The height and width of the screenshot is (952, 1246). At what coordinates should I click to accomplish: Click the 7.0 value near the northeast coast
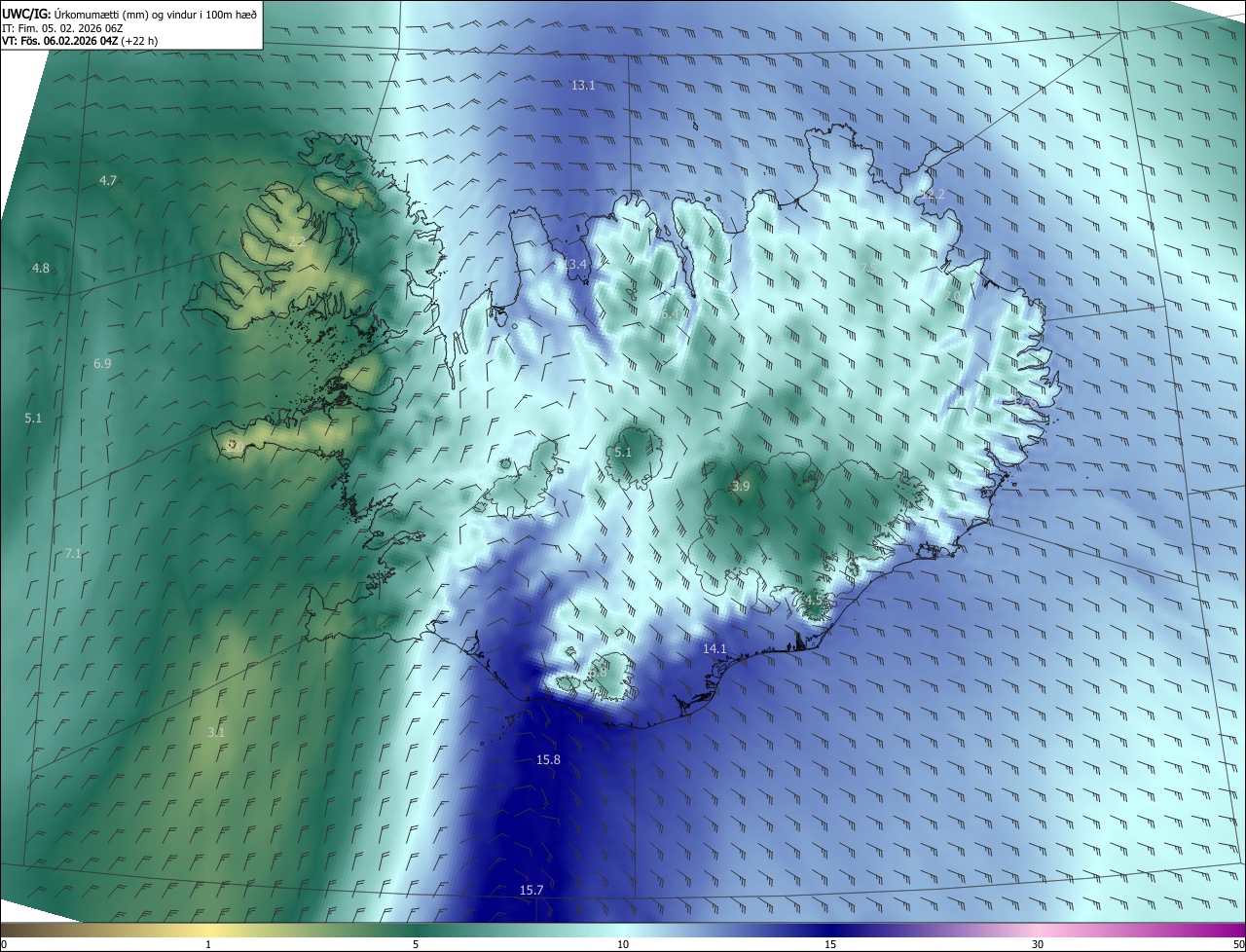pyautogui.click(x=952, y=296)
